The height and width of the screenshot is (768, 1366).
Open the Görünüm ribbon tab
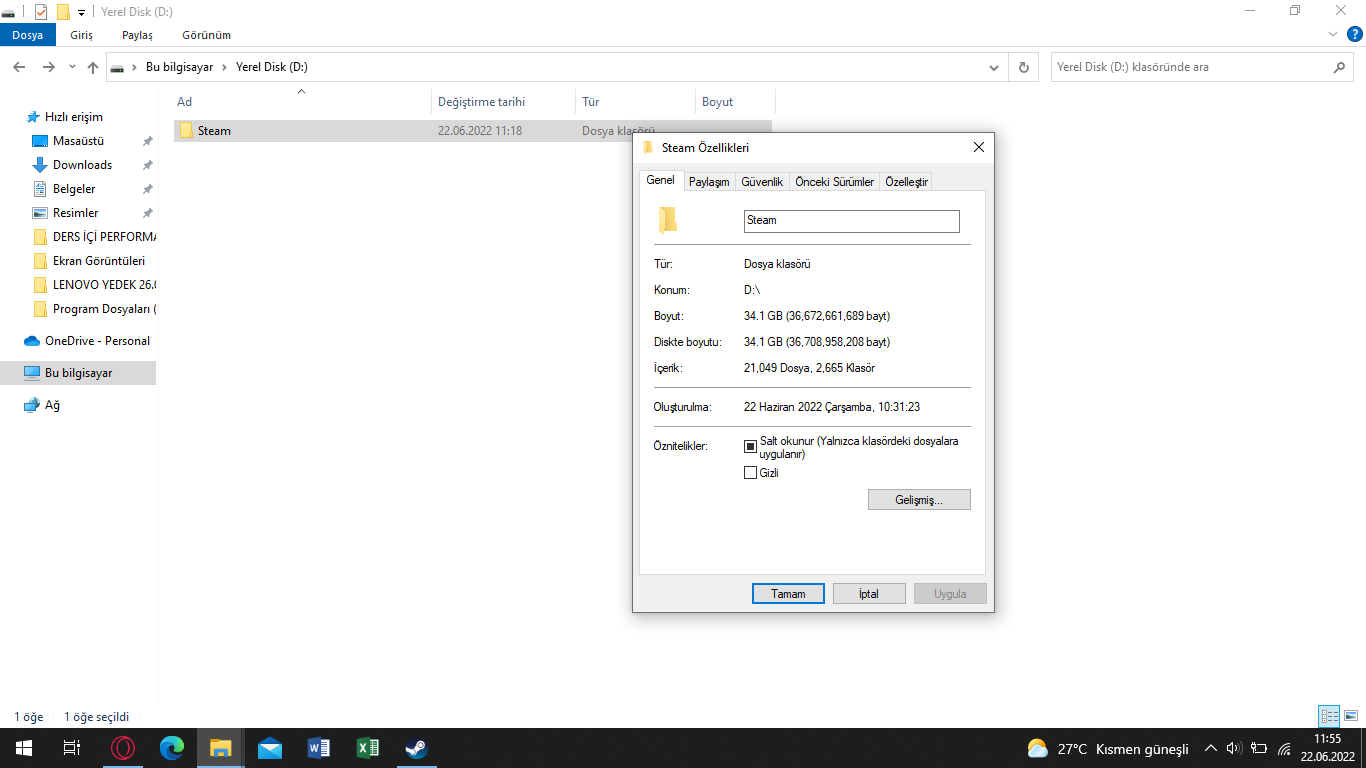[207, 35]
